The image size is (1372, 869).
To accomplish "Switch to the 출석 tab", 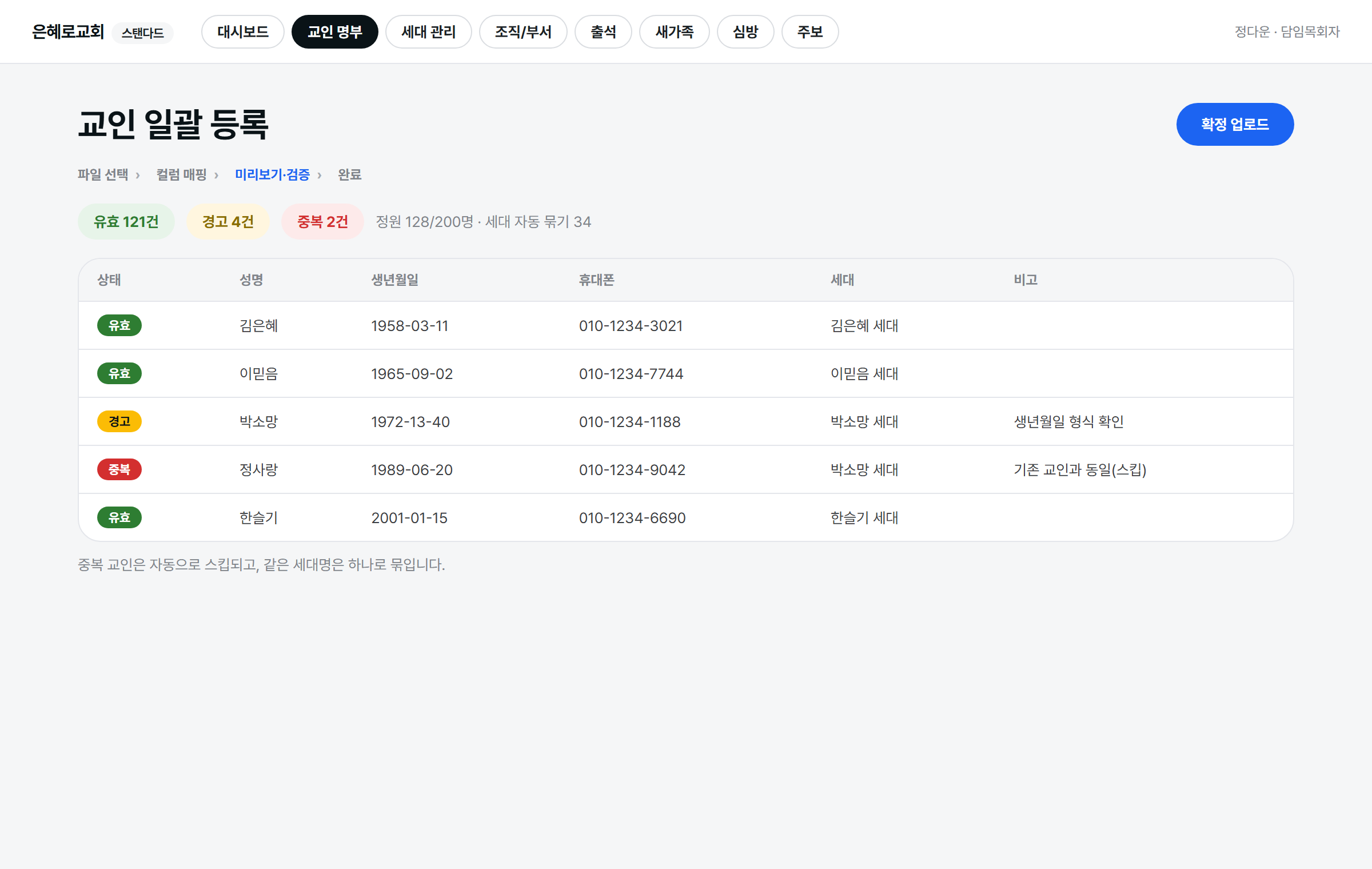I will pyautogui.click(x=603, y=32).
